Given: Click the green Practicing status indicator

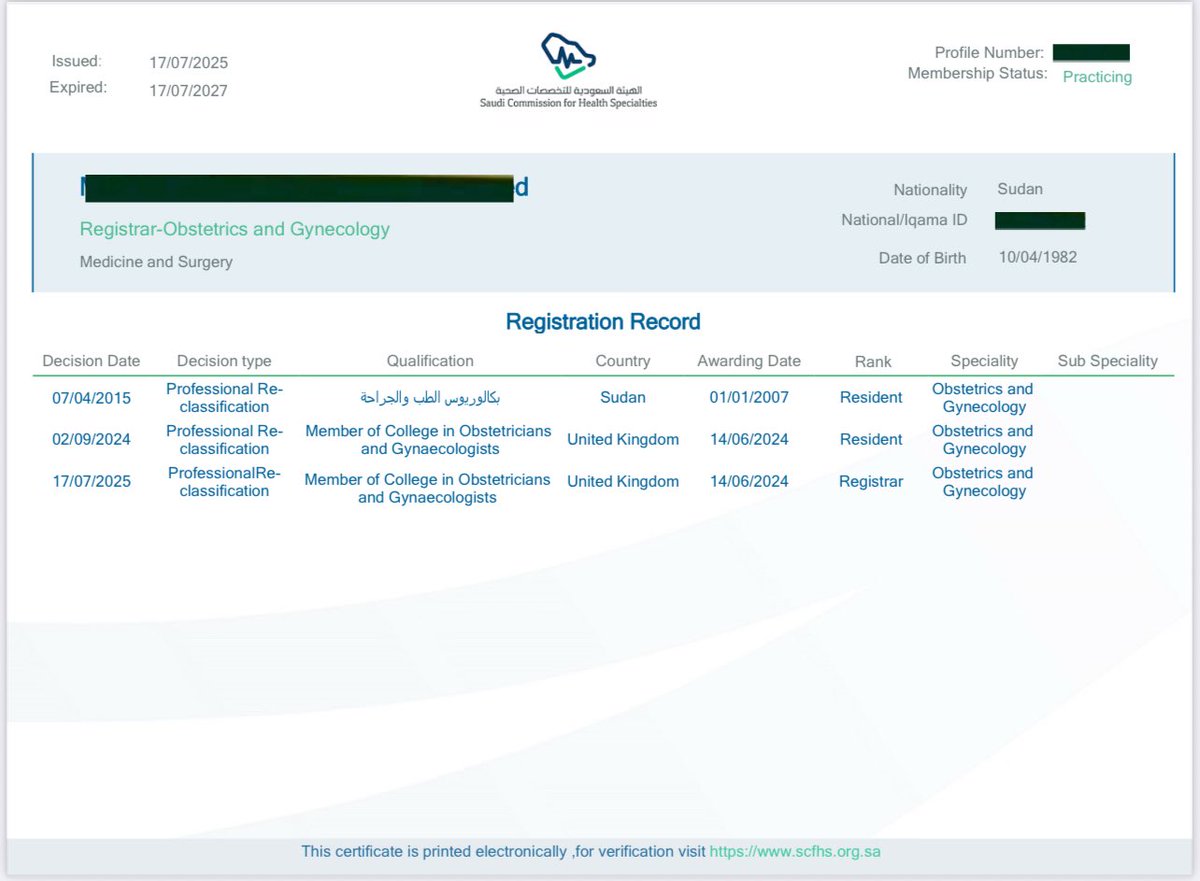Looking at the screenshot, I should [x=1097, y=77].
